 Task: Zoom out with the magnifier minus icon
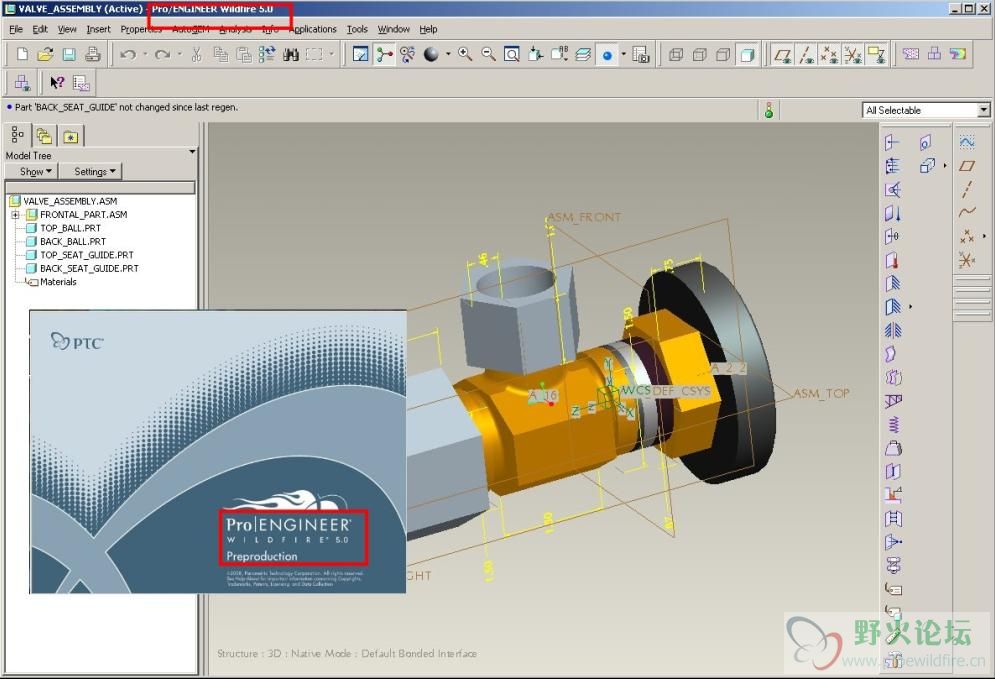pos(488,55)
